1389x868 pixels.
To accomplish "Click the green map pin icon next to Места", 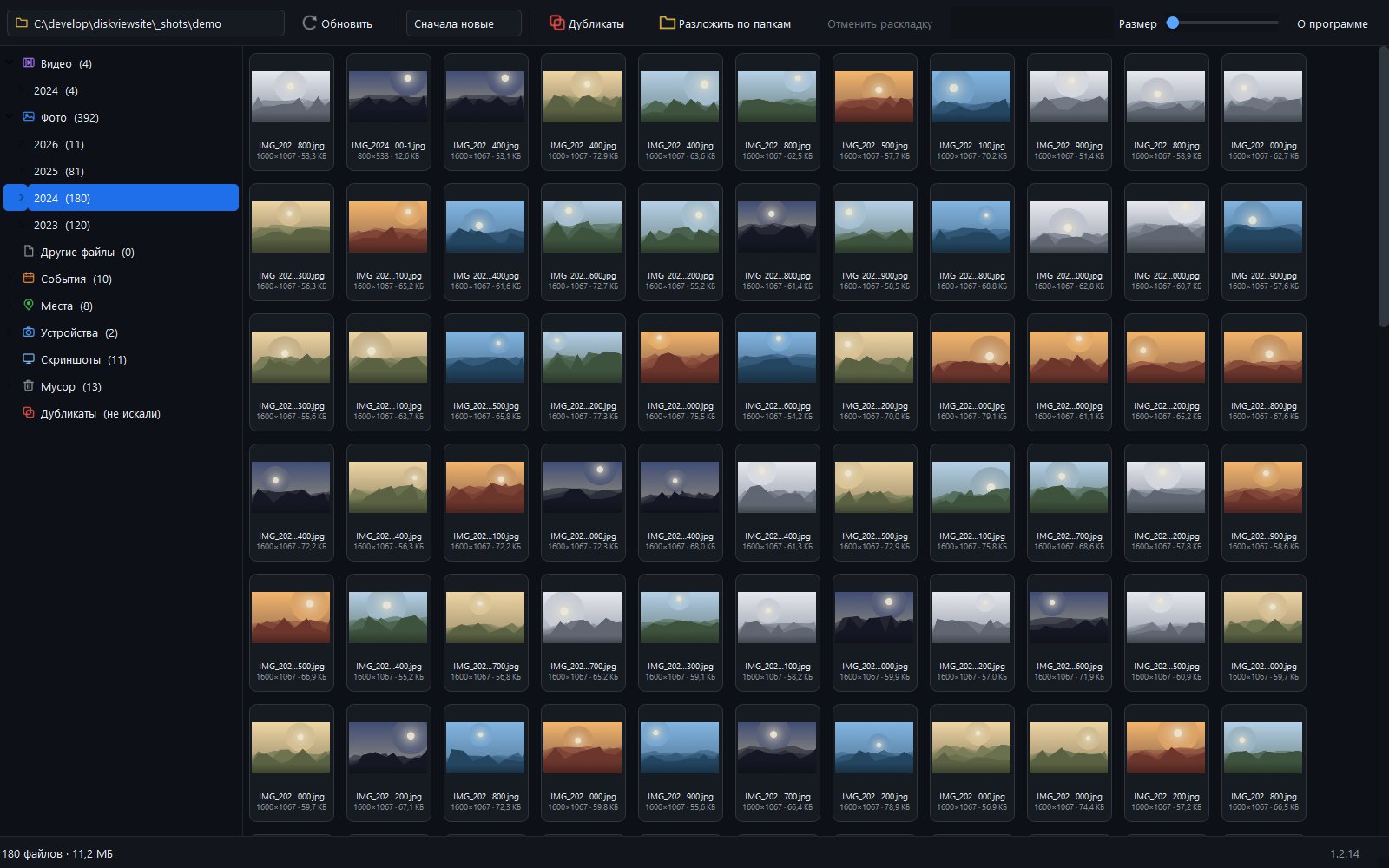I will click(29, 306).
